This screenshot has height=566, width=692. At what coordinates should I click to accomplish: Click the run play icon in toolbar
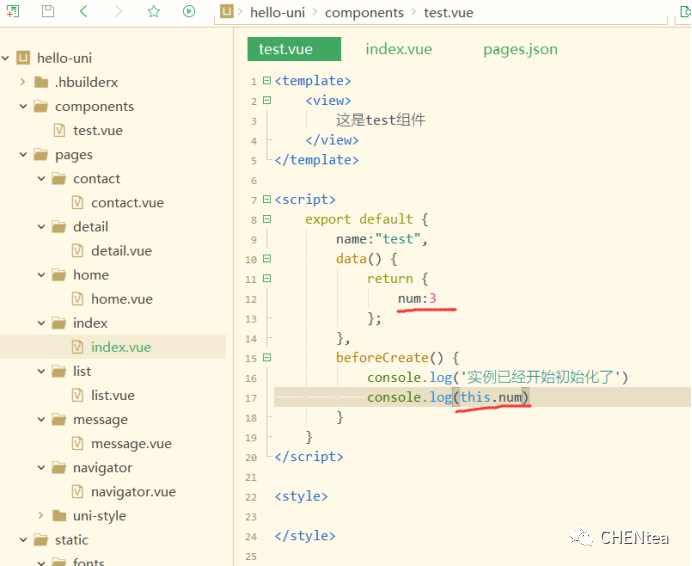coord(189,12)
